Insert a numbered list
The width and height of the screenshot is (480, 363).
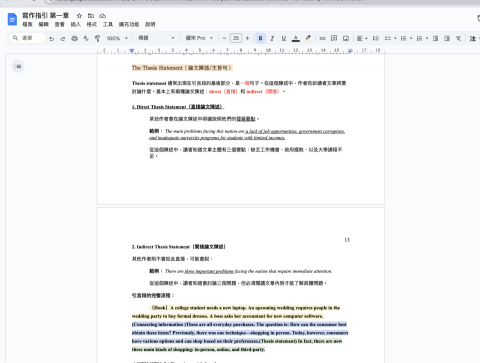pyautogui.click(x=419, y=38)
